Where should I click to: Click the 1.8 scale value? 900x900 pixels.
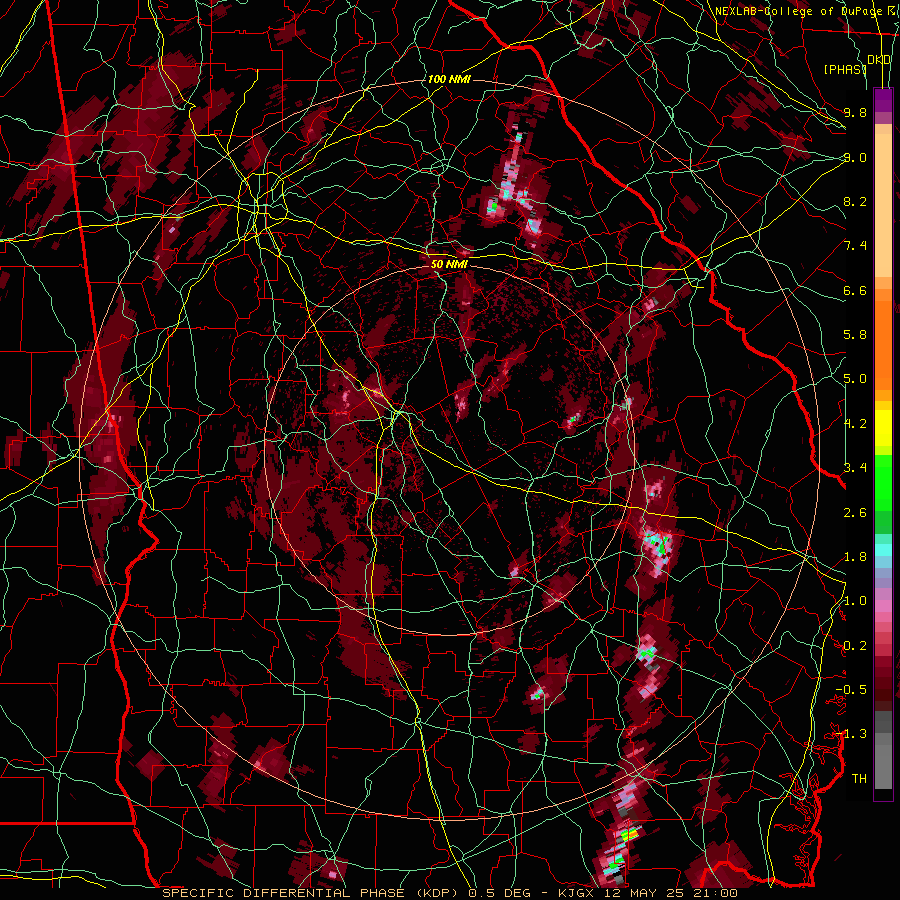(x=855, y=557)
